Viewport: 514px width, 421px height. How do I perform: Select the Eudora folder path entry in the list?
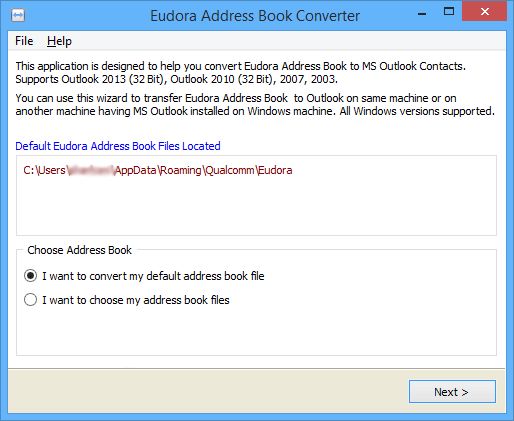(158, 170)
